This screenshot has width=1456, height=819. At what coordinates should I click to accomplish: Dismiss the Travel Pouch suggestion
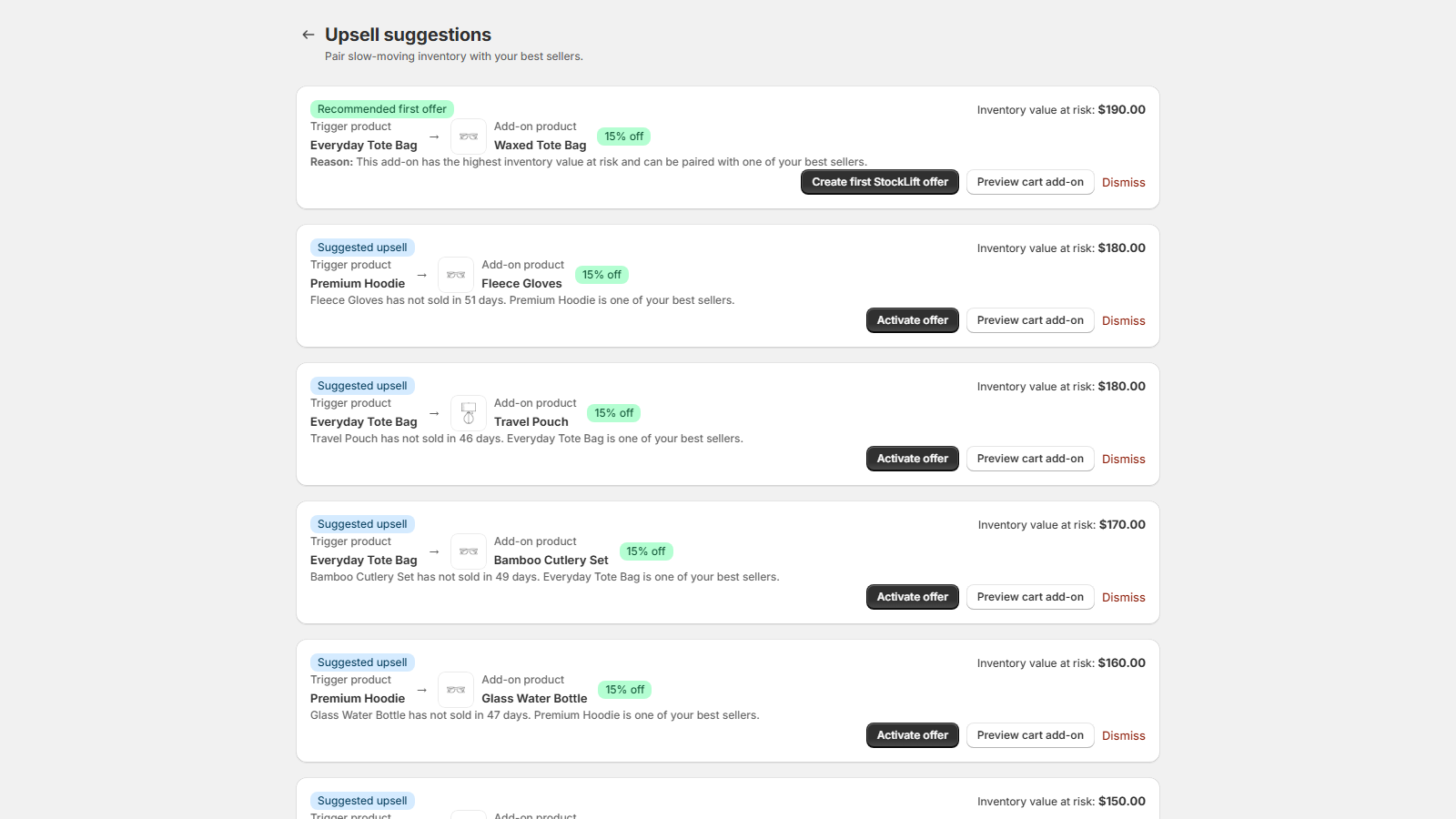1124,460
